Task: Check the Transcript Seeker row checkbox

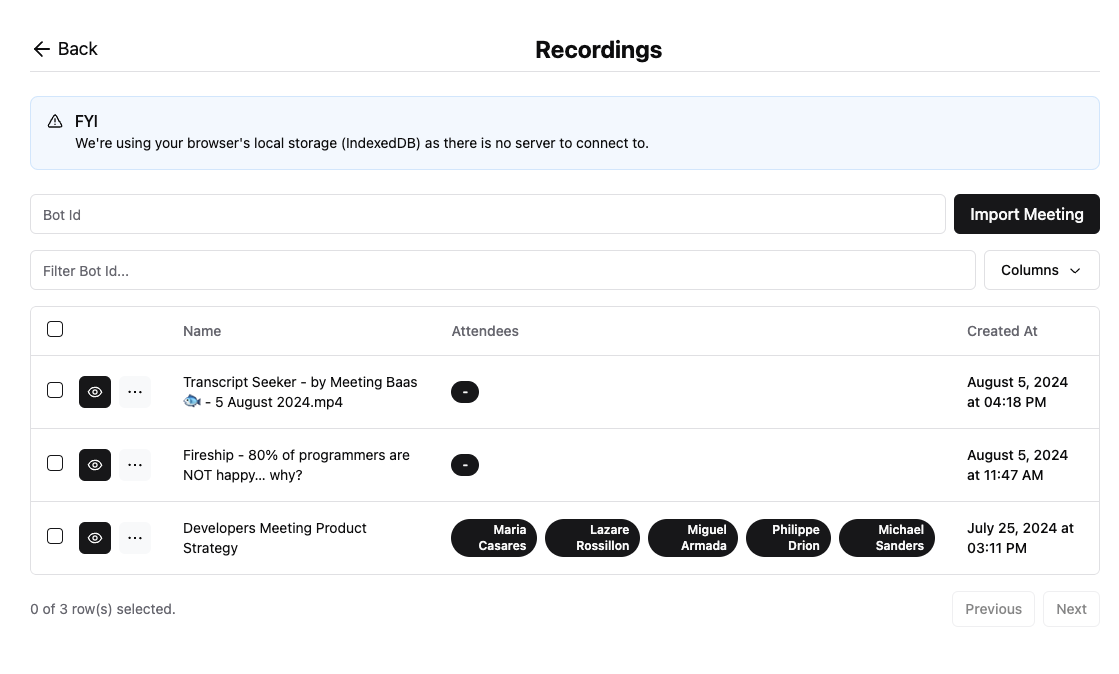Action: (55, 391)
